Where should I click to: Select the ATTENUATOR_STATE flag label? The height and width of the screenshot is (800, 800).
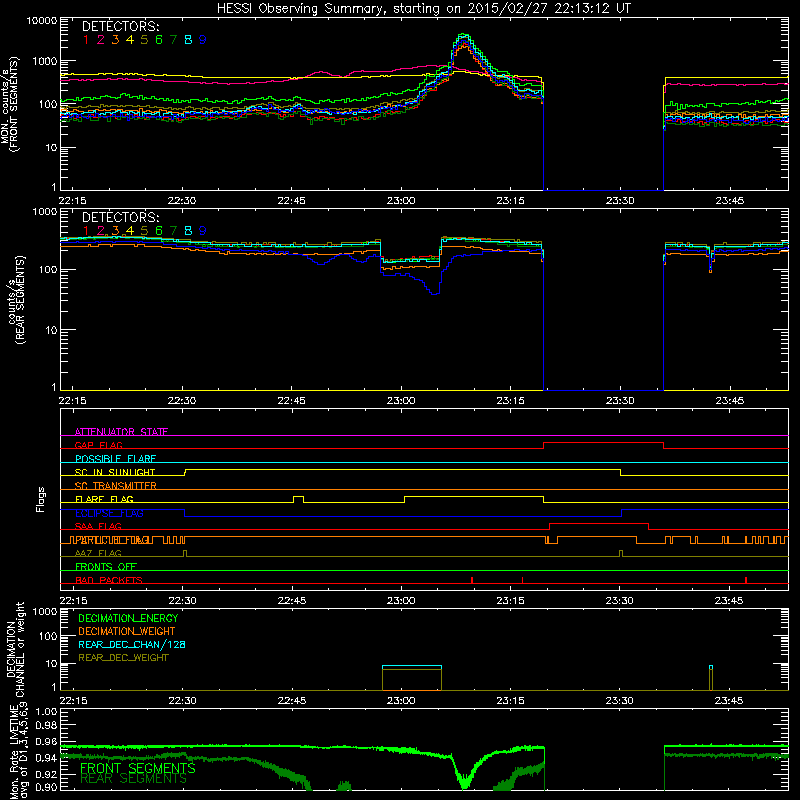(x=121, y=432)
